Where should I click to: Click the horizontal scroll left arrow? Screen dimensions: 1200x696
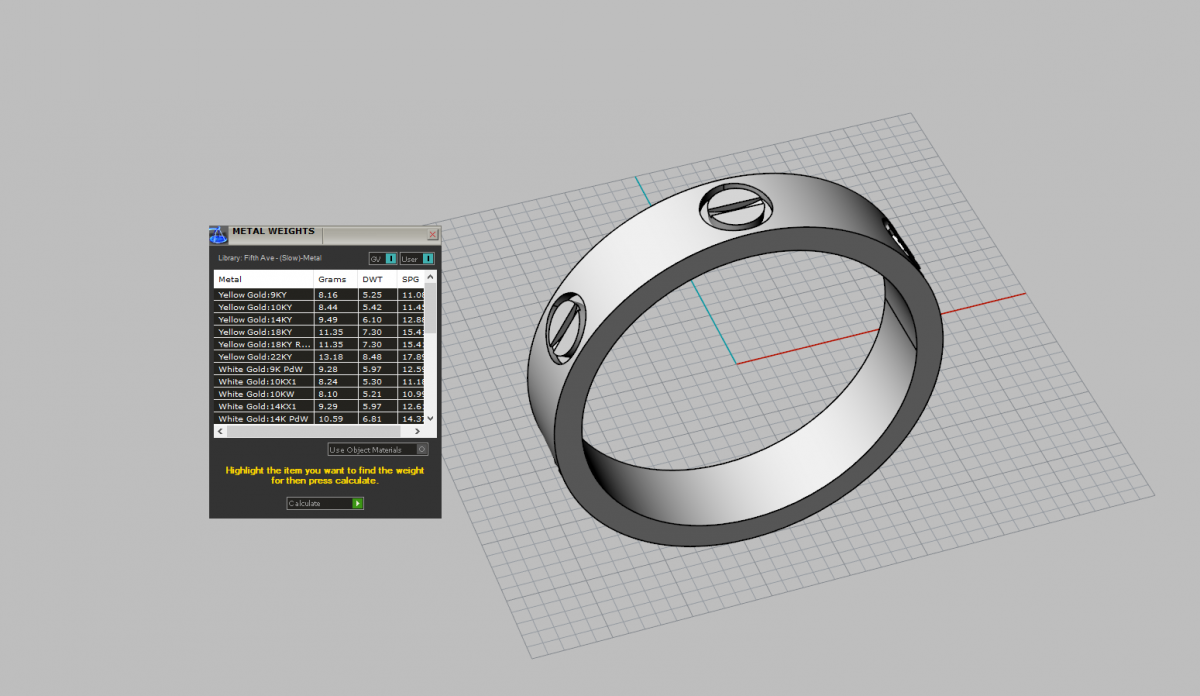coord(220,432)
